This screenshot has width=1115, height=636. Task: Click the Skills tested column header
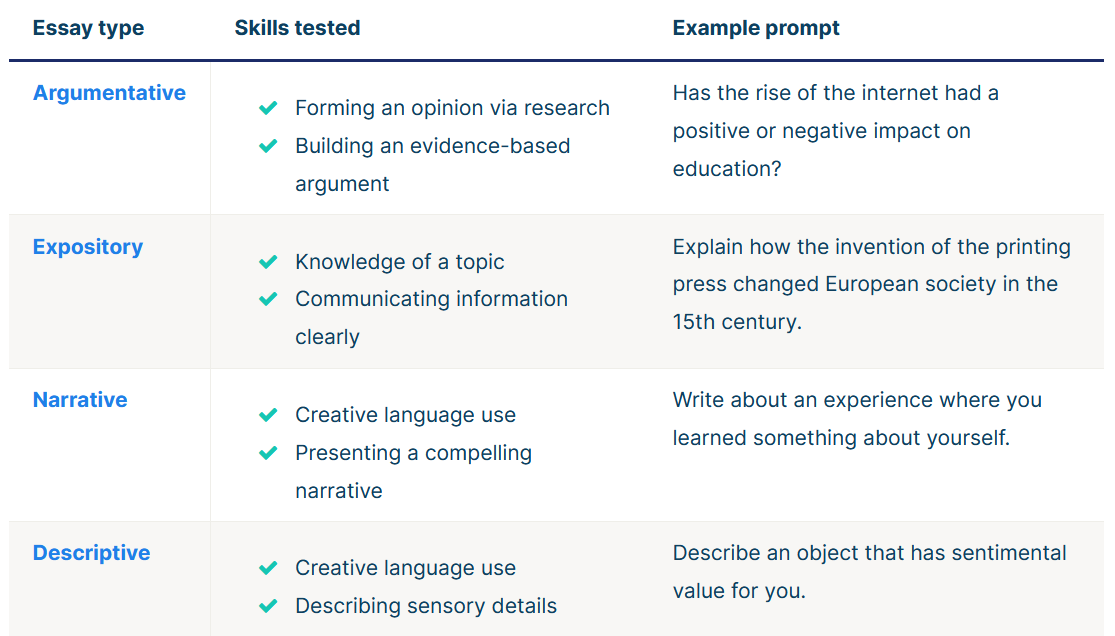tap(297, 28)
